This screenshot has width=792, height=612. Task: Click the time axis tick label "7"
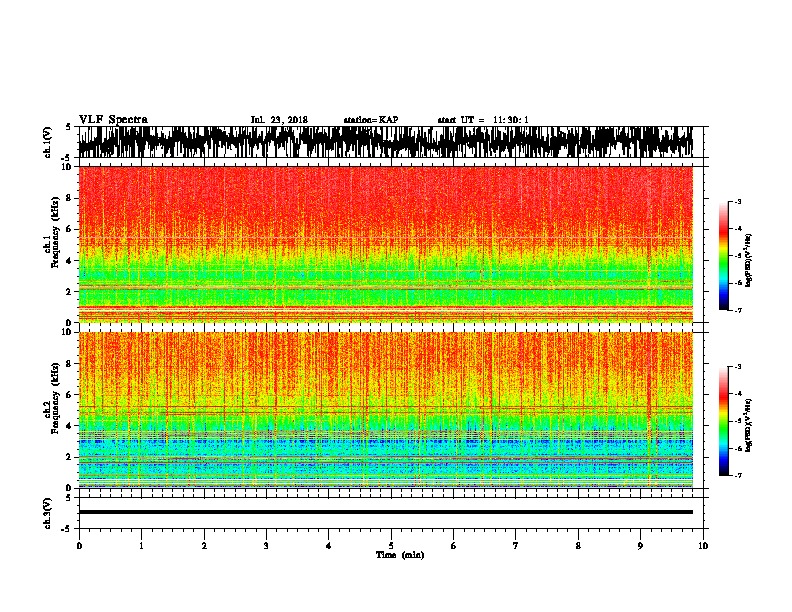(516, 545)
